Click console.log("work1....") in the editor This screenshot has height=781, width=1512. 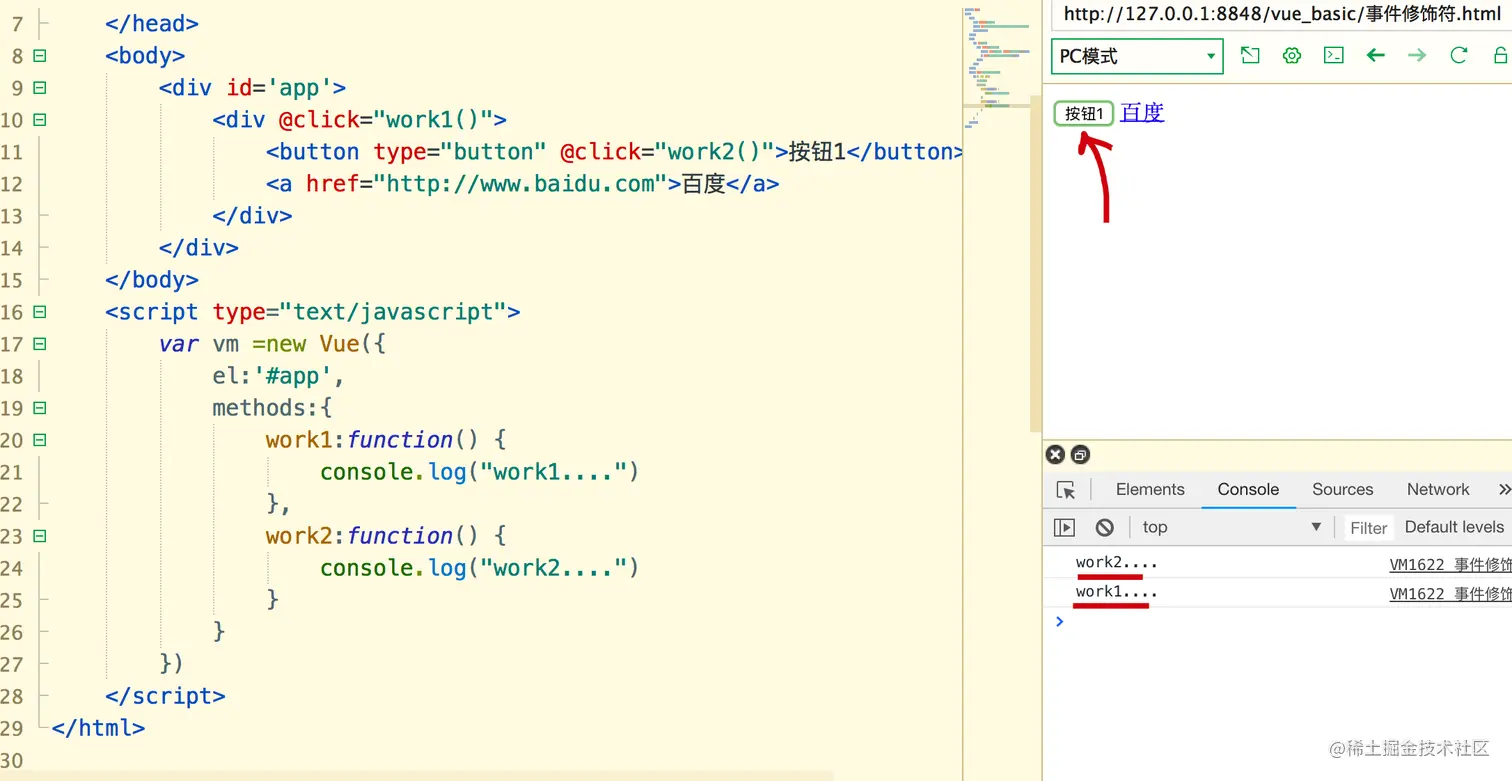[479, 472]
